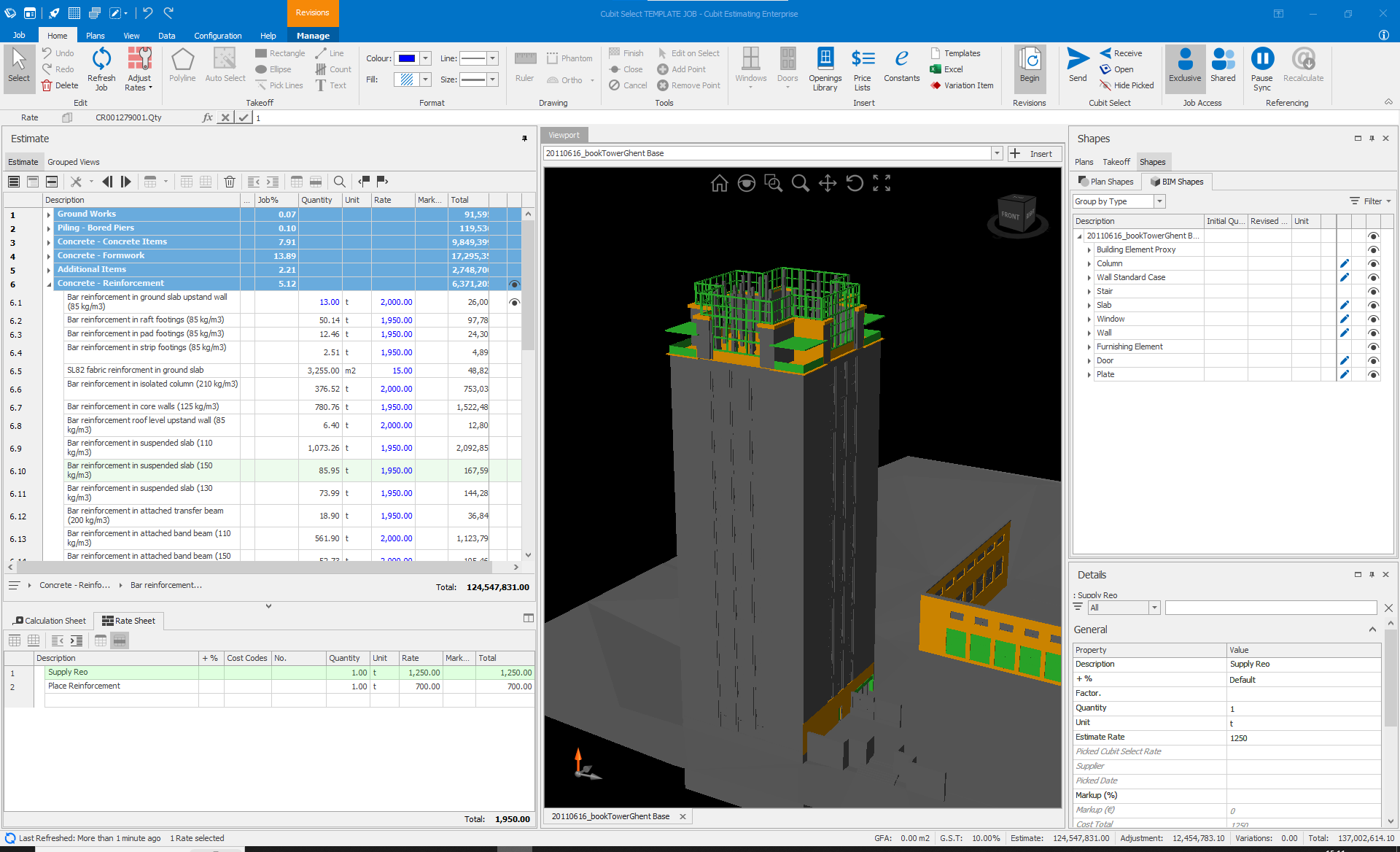Image resolution: width=1400 pixels, height=852 pixels.
Task: Switch to the Calculation Sheet tab
Action: [x=50, y=621]
